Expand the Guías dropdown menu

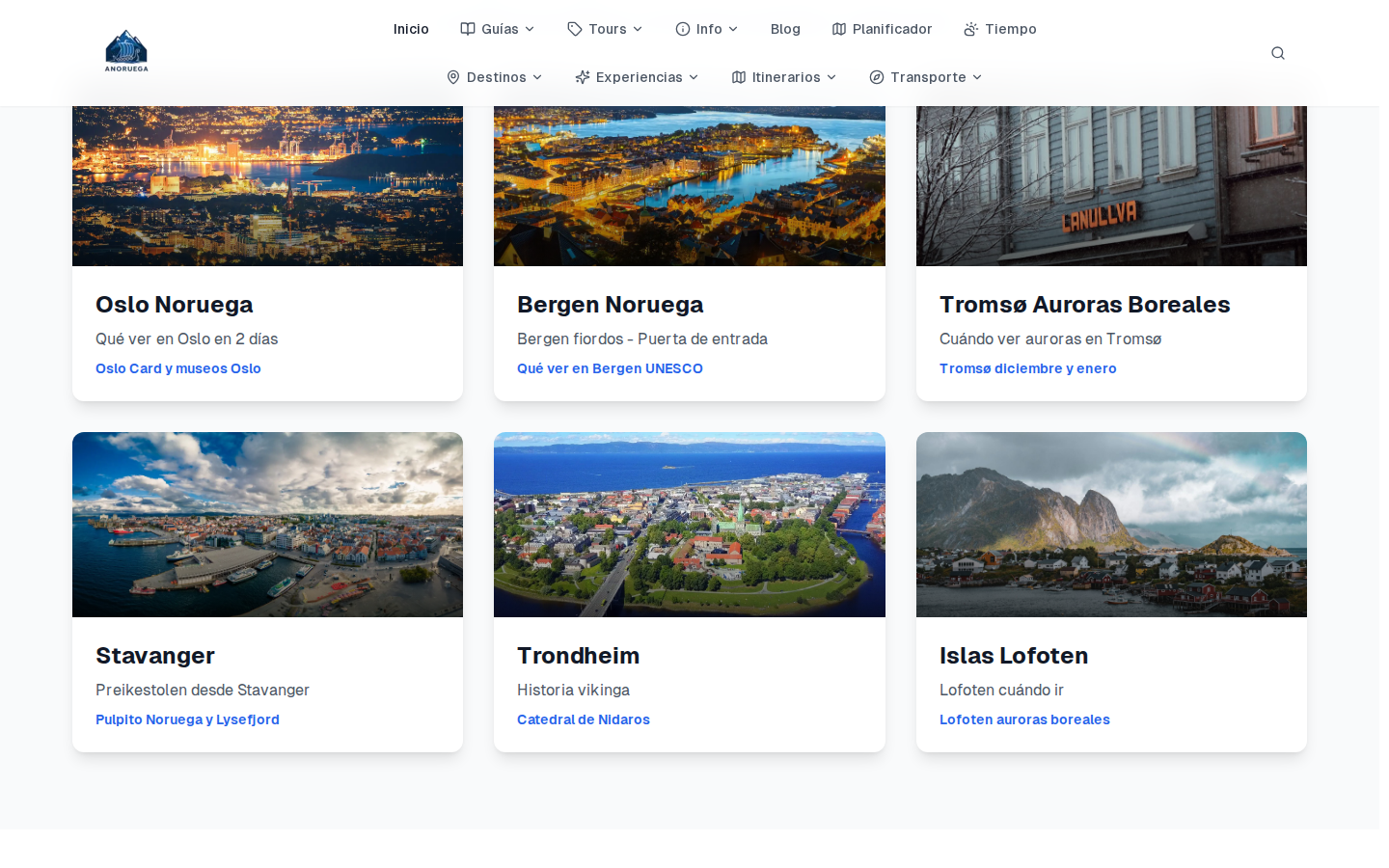click(x=497, y=28)
